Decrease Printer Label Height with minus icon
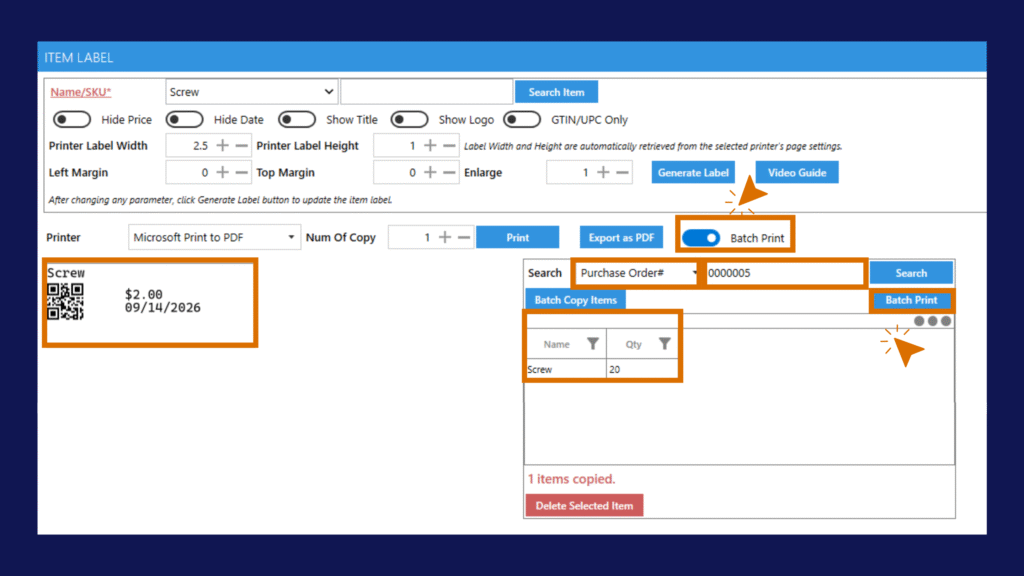This screenshot has width=1024, height=576. click(449, 146)
